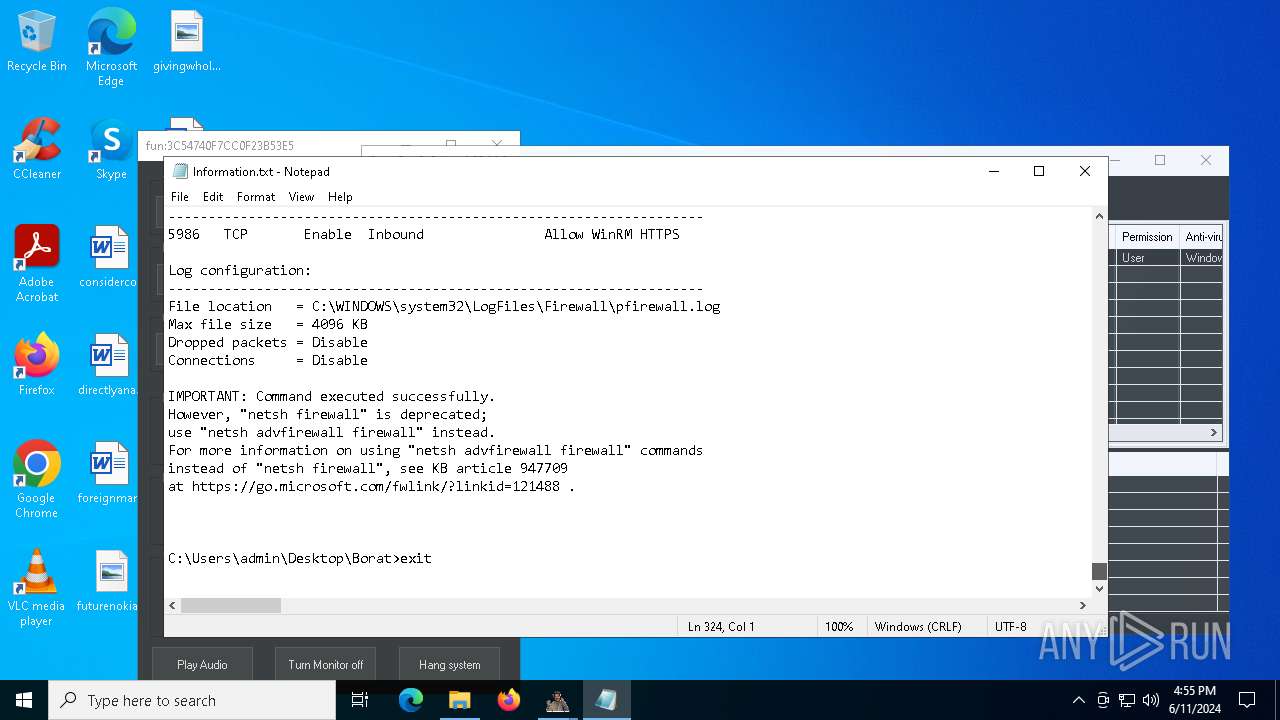Click the horizontal scroll left arrow in Notepad
The height and width of the screenshot is (720, 1280).
[x=173, y=605]
